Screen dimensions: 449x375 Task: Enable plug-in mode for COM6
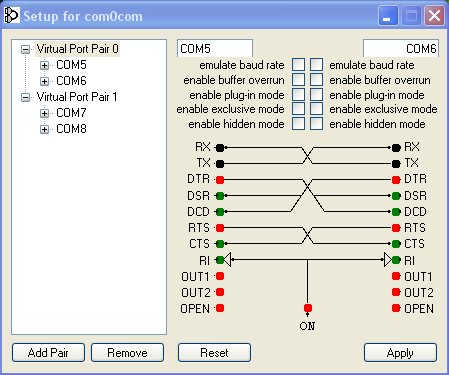[316, 94]
